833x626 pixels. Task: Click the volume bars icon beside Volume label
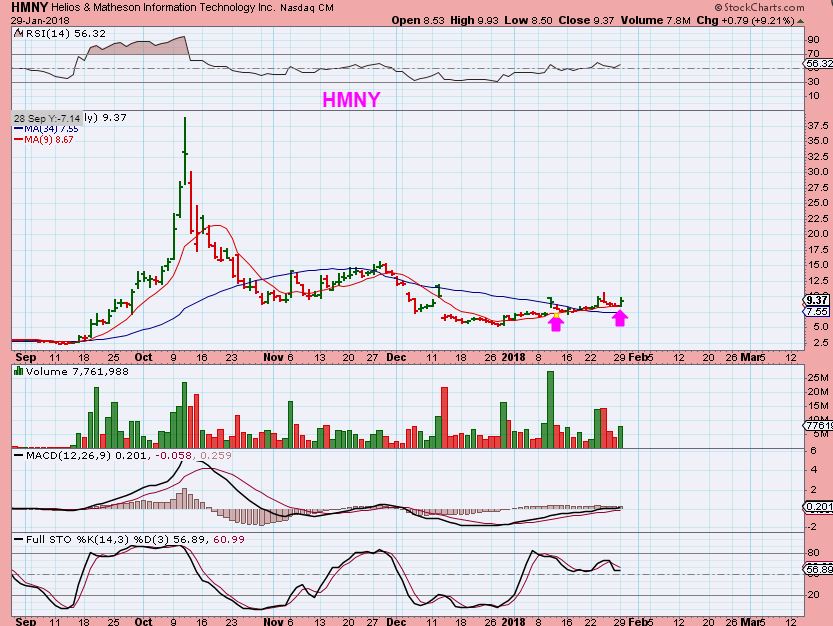tap(19, 371)
